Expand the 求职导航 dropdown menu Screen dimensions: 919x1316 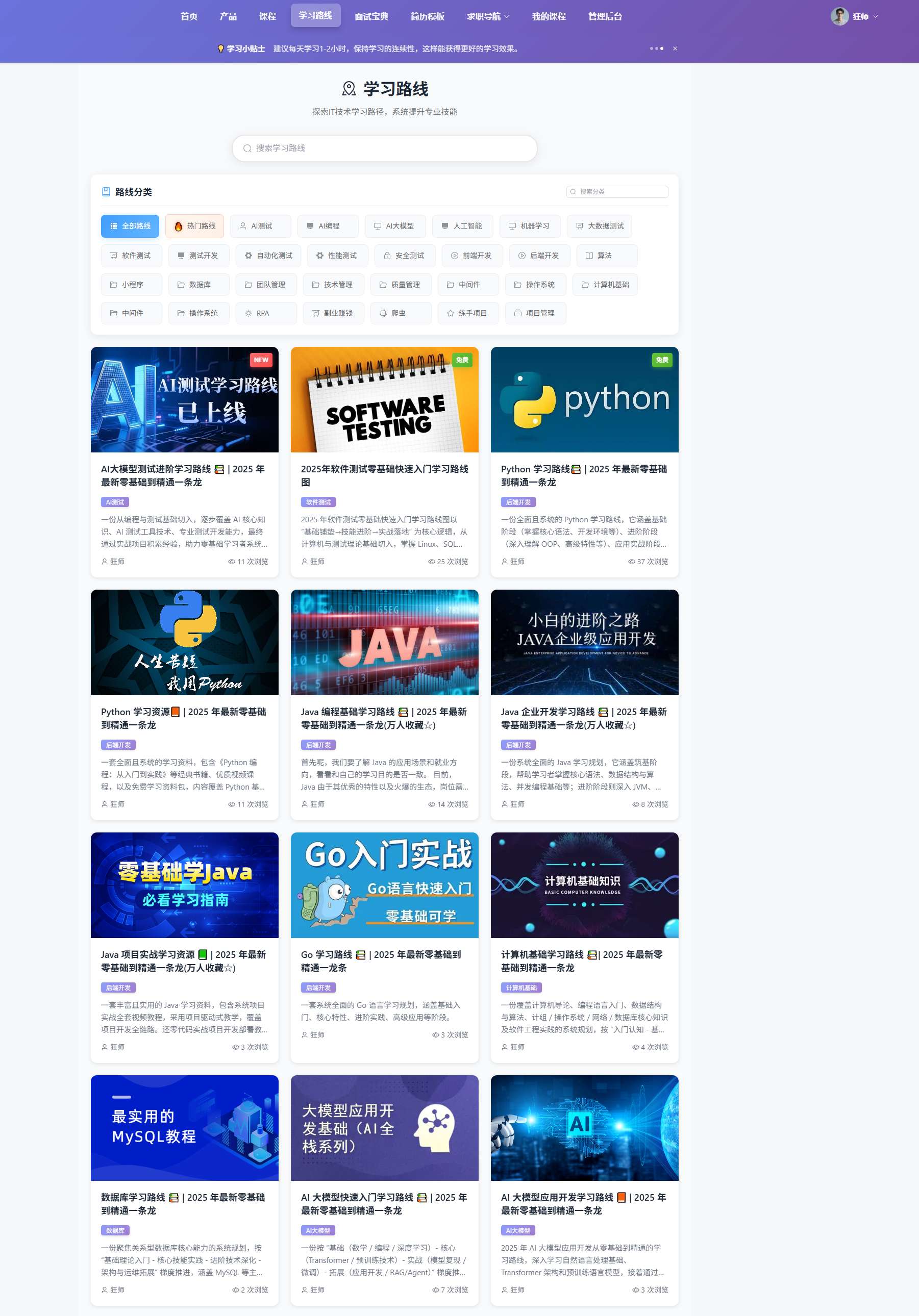coord(487,17)
